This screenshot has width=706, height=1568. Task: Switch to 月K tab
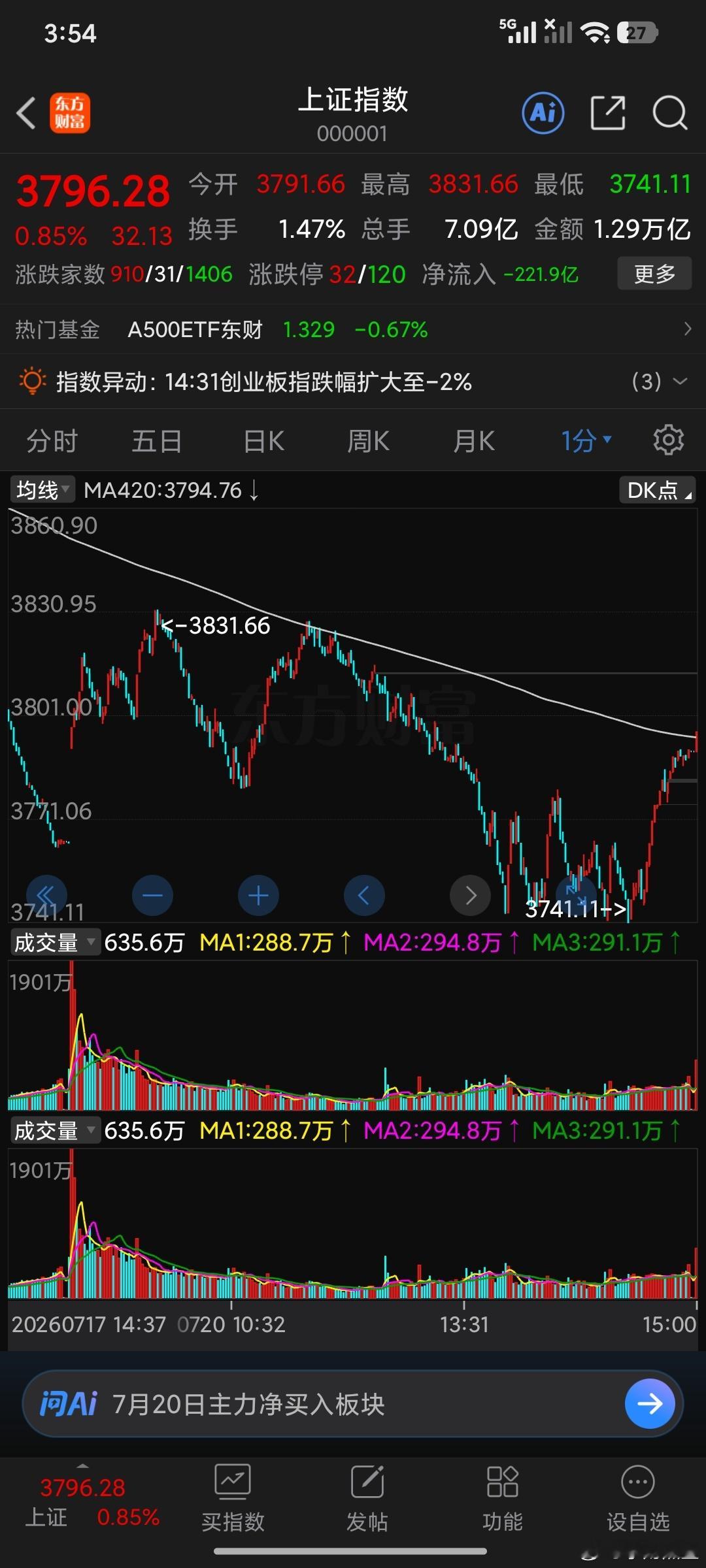(474, 441)
